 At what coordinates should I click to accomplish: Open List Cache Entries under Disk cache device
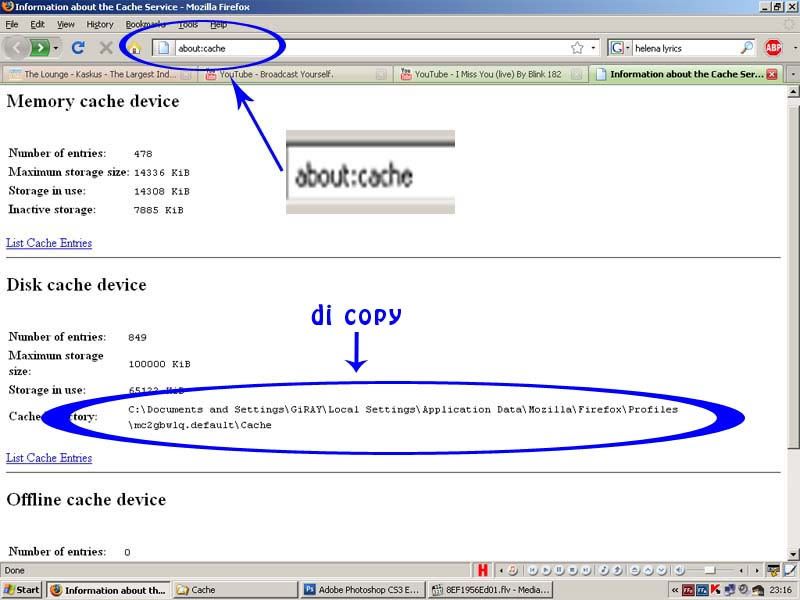coord(49,458)
